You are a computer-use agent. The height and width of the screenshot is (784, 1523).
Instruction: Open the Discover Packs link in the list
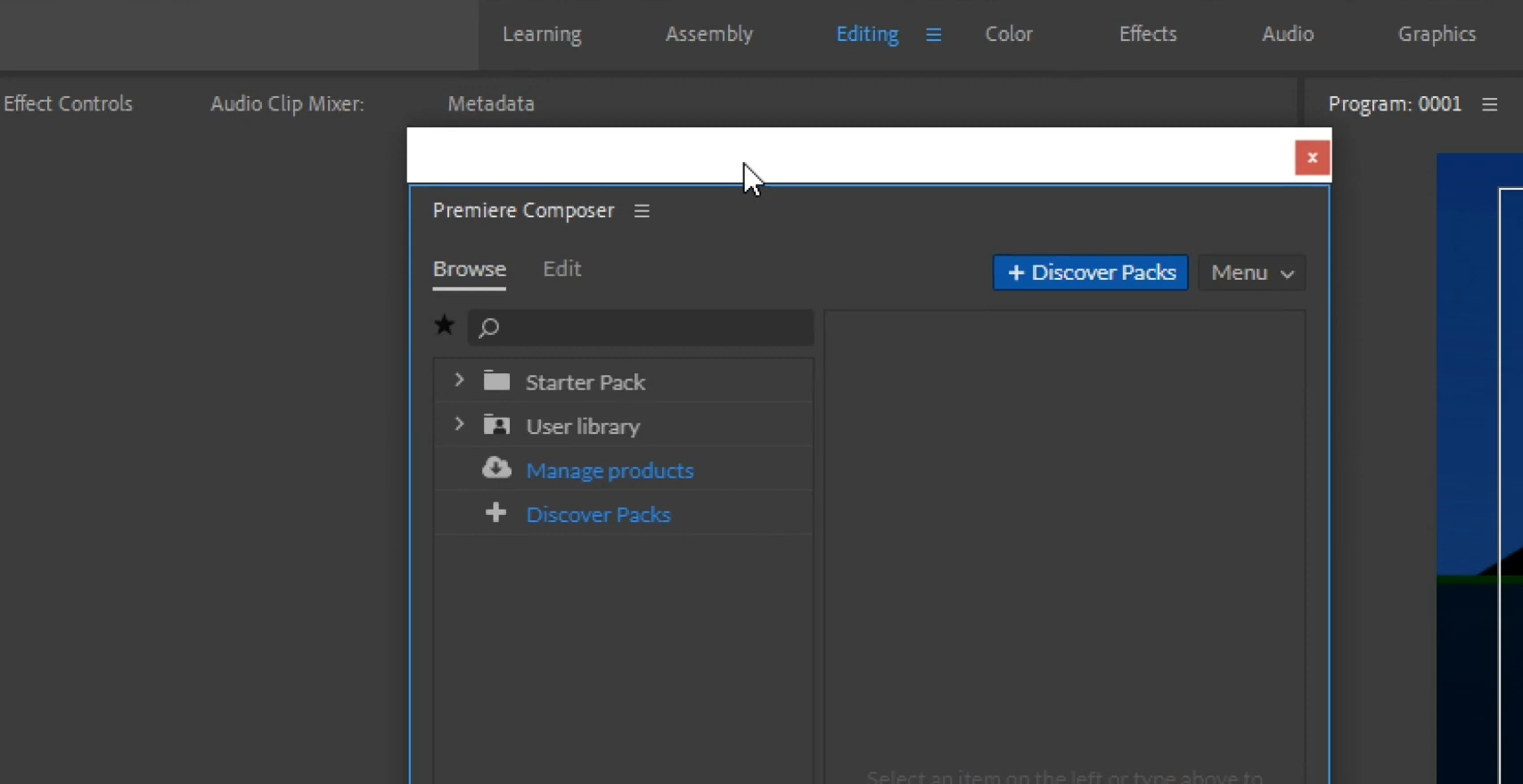pyautogui.click(x=598, y=514)
